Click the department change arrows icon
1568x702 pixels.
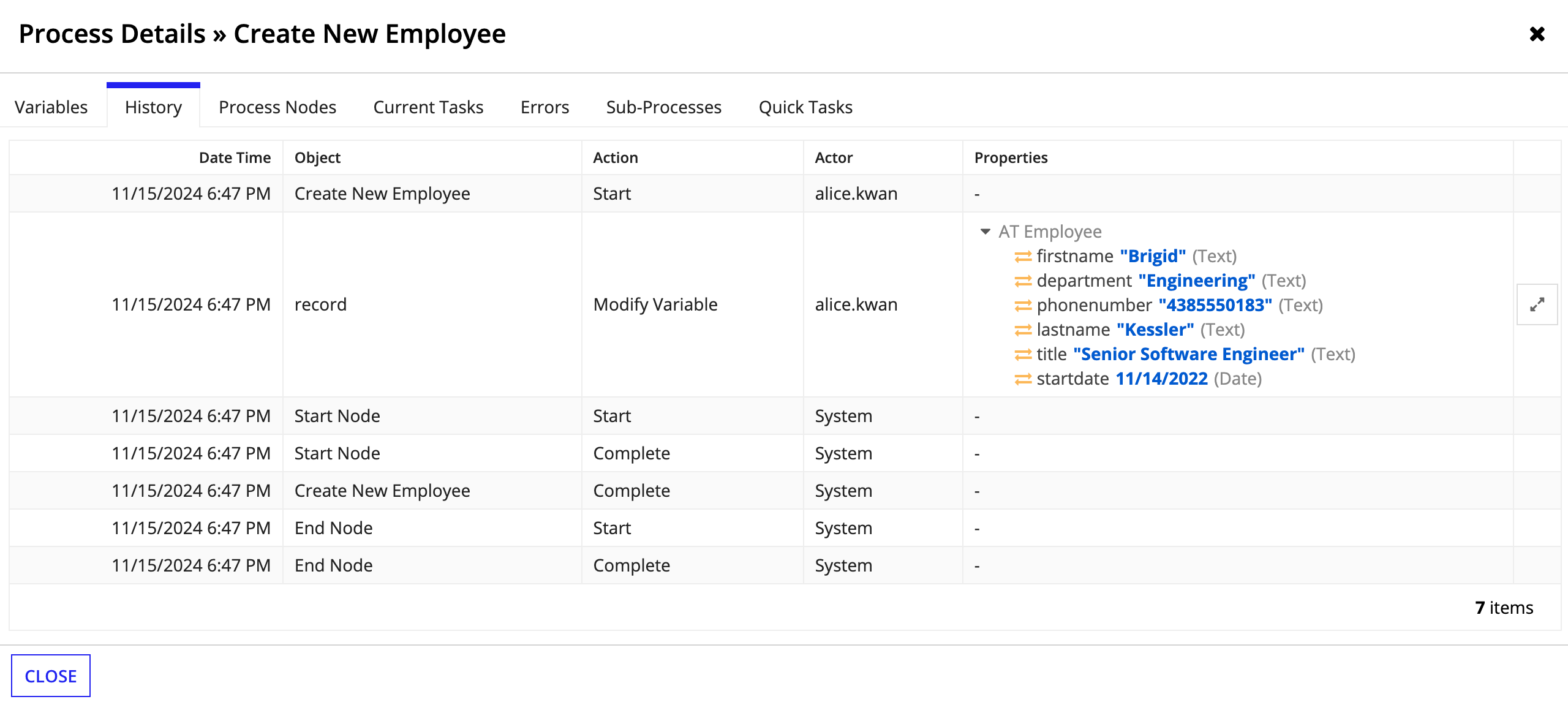tap(1023, 281)
